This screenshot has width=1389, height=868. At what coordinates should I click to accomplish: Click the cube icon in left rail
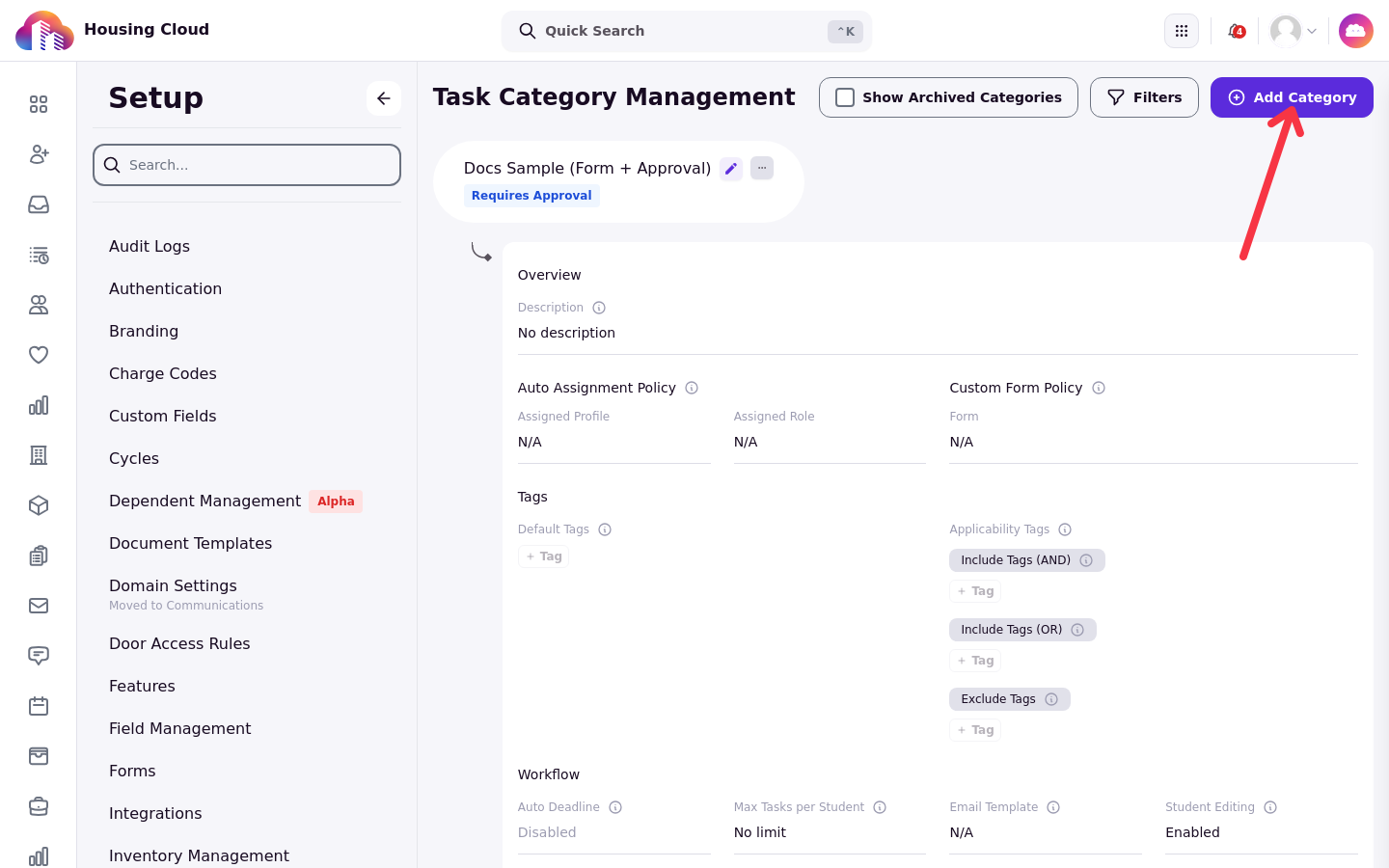pos(39,505)
